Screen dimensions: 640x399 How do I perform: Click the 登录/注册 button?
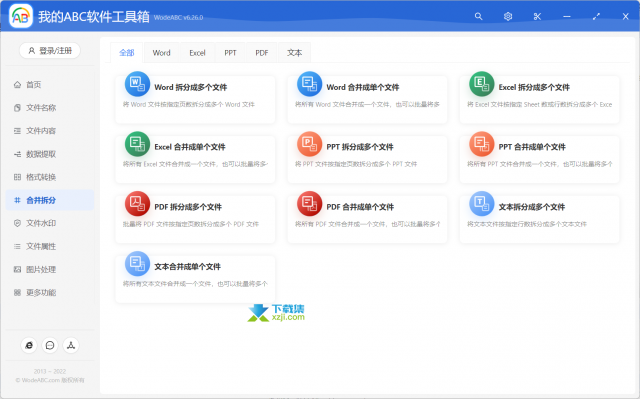50,51
